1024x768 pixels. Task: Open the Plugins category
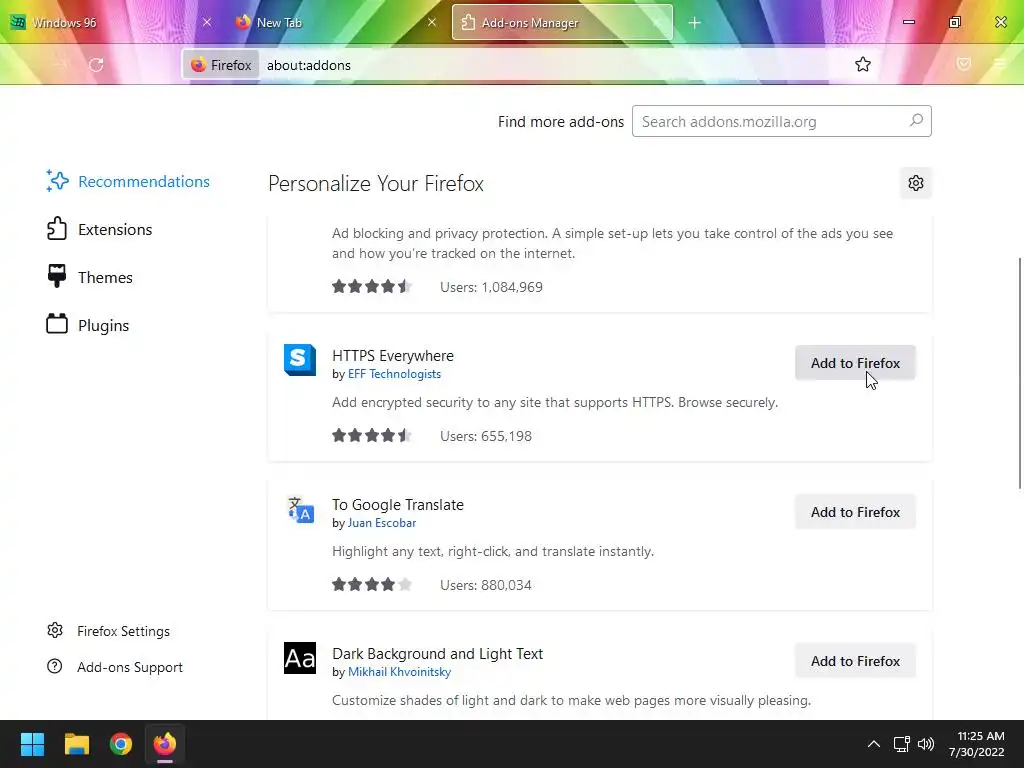pyautogui.click(x=88, y=325)
